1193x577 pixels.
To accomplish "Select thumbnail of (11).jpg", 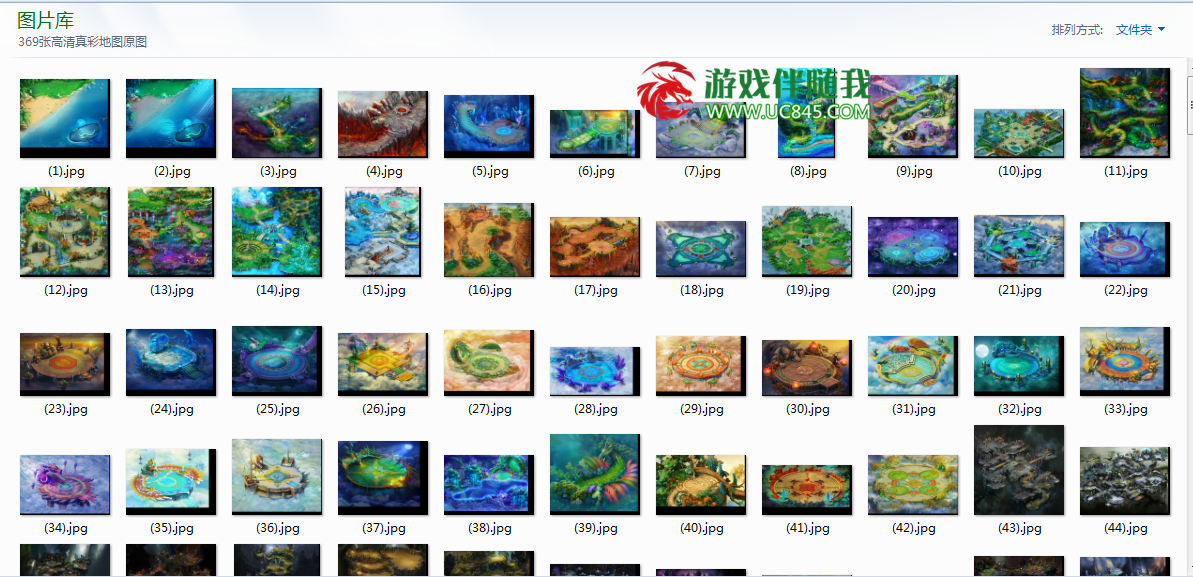I will coord(1125,113).
